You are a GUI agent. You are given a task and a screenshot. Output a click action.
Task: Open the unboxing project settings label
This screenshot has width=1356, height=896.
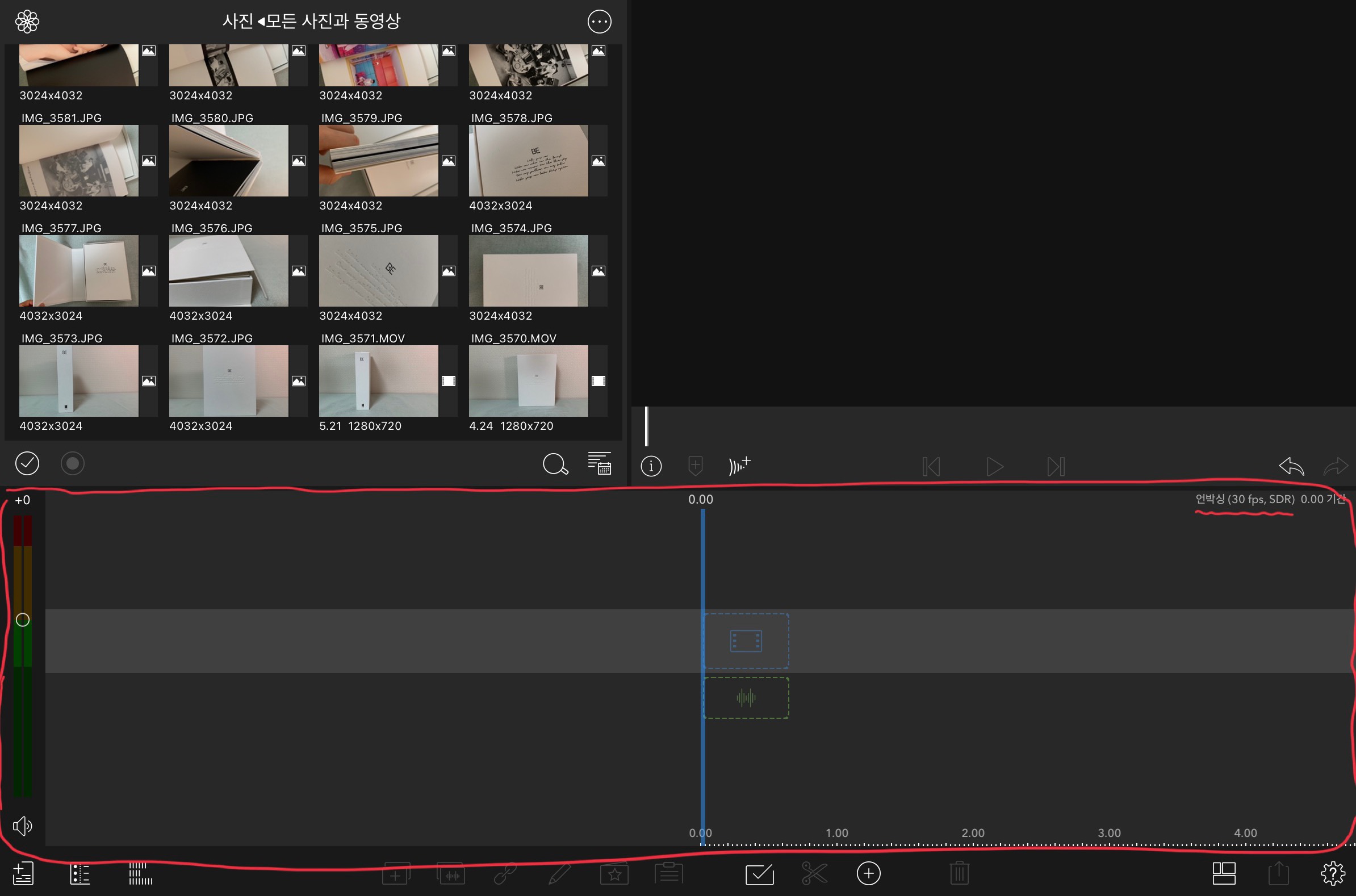click(x=1244, y=500)
